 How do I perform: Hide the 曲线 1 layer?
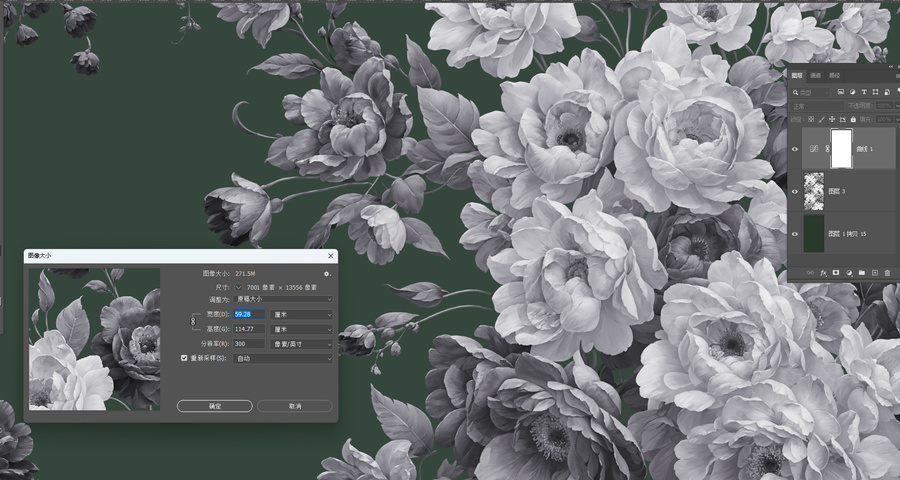795,149
